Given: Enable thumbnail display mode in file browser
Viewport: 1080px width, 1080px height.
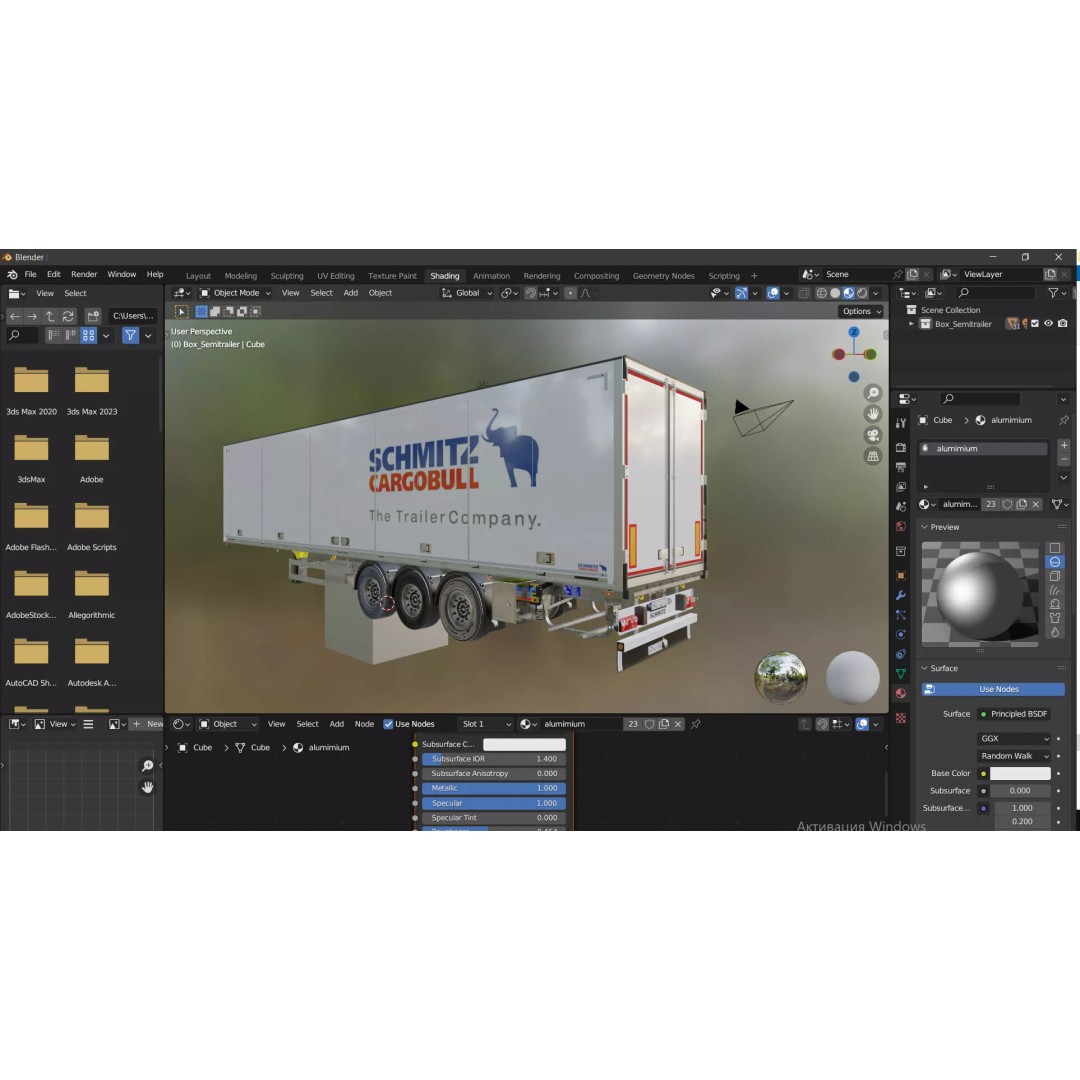Looking at the screenshot, I should [x=89, y=335].
